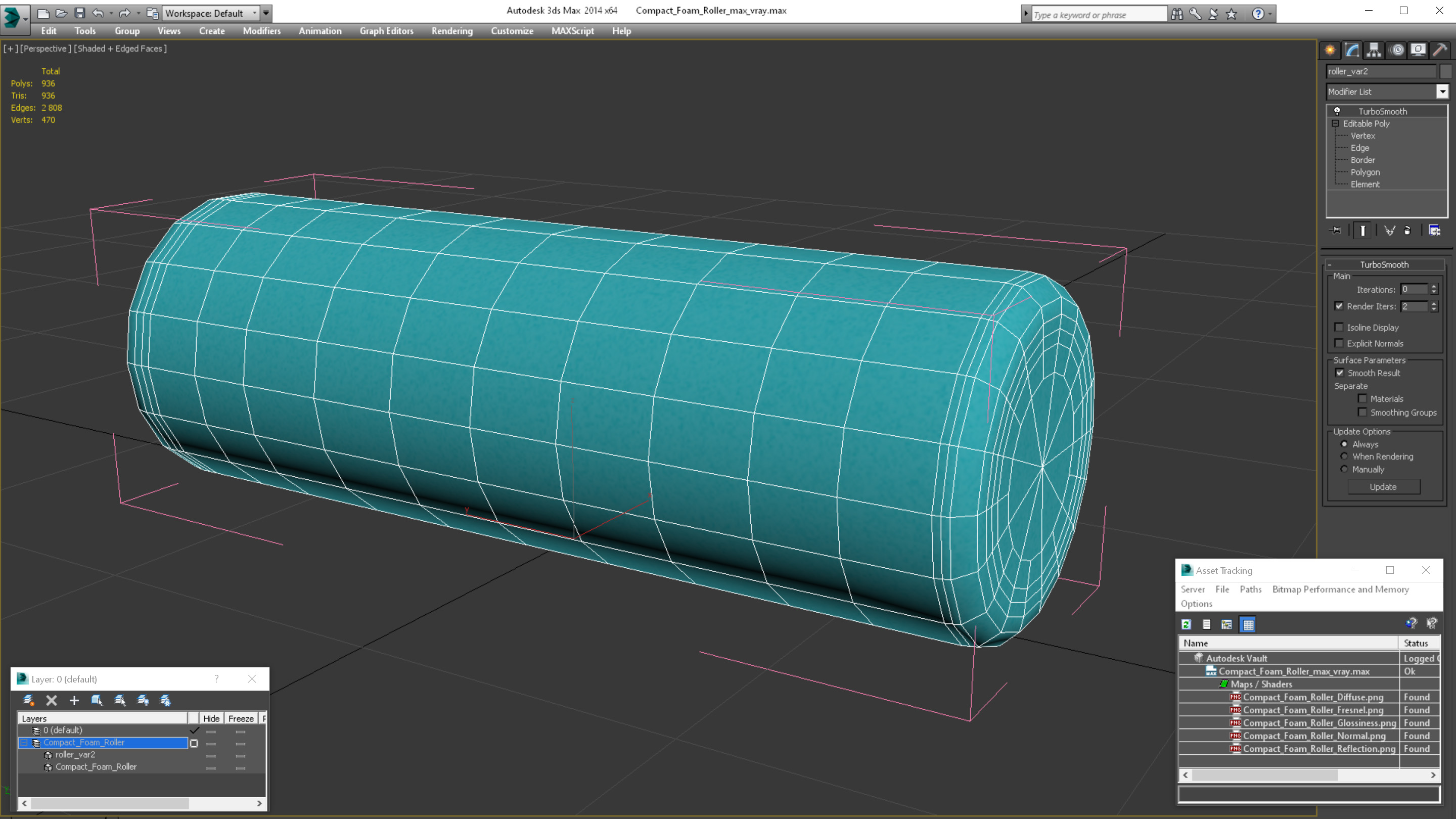Toggle TurboSmooth lightbulb visibility in stack
The image size is (1456, 819).
[x=1337, y=111]
